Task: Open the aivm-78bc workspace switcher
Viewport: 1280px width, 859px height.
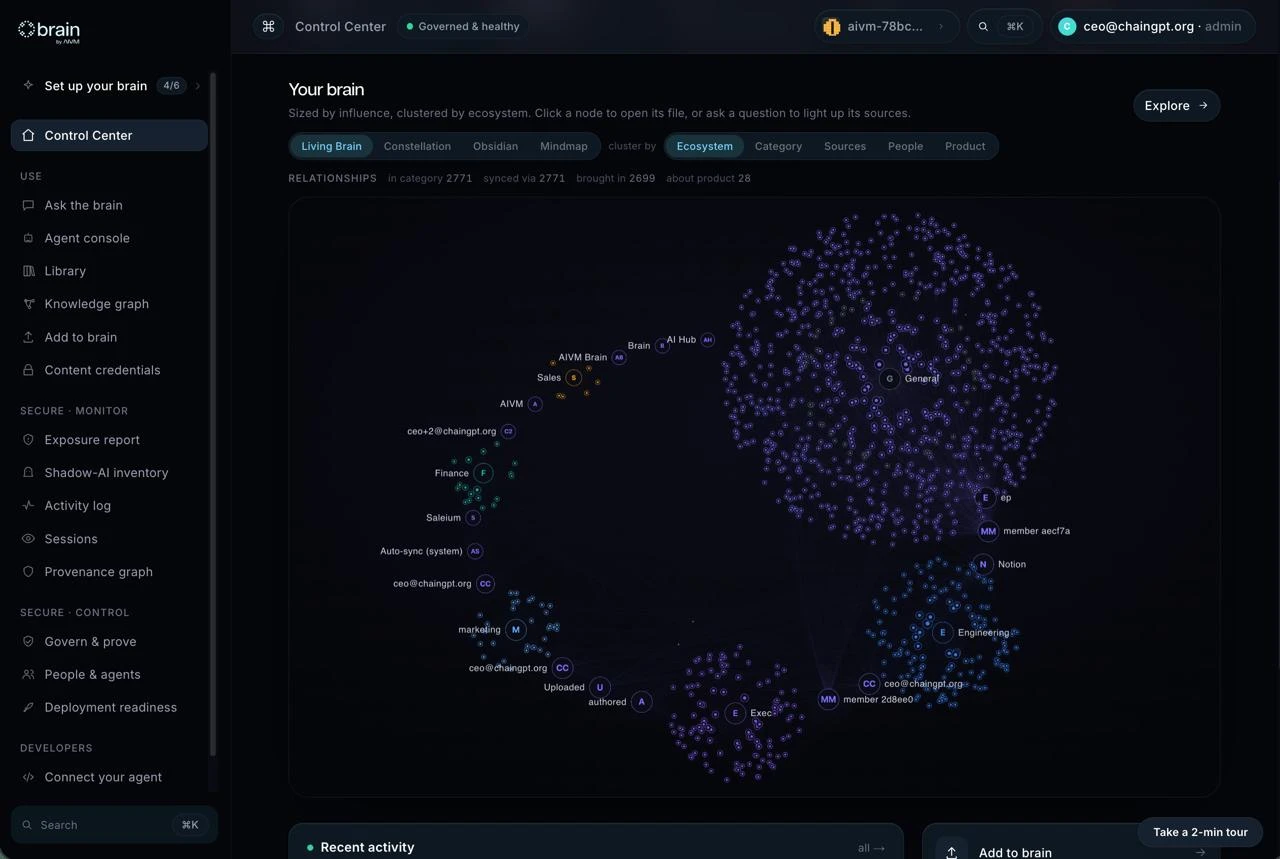Action: click(886, 27)
